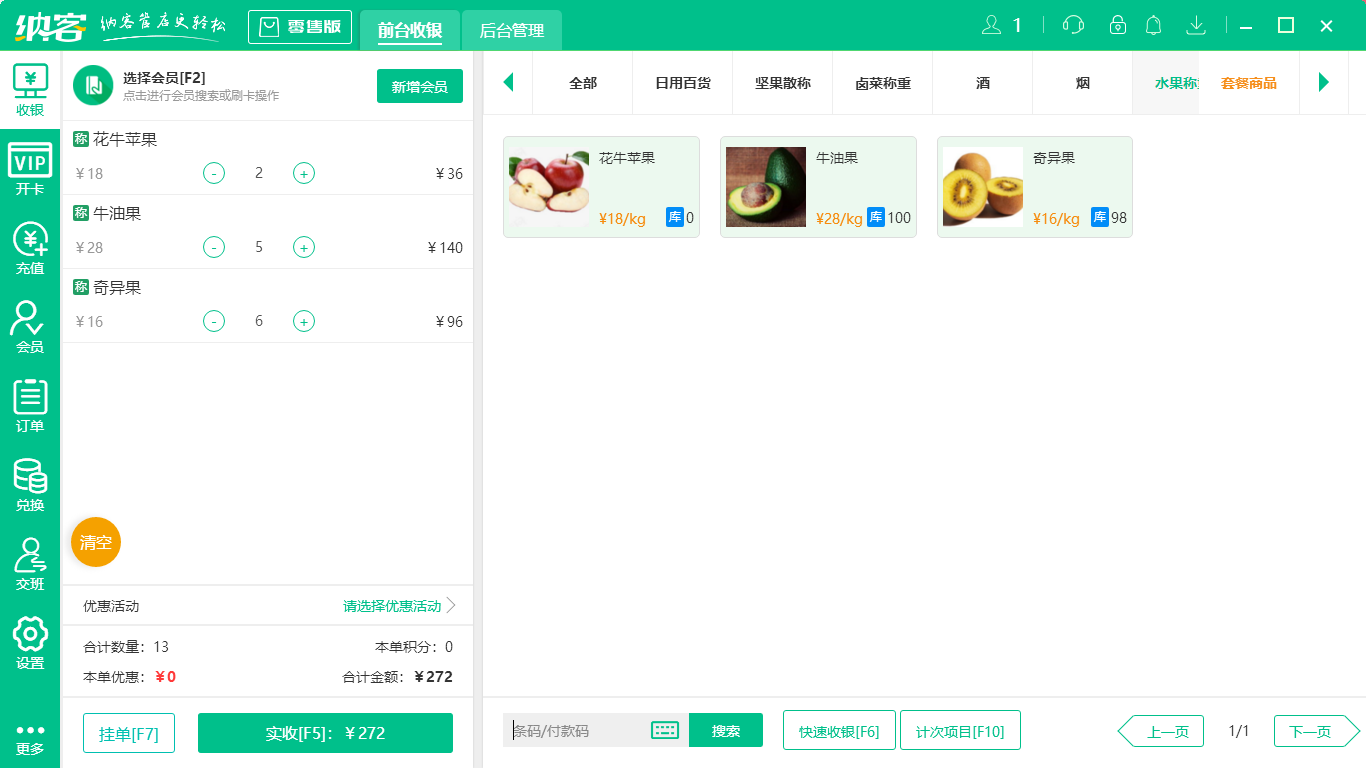The width and height of the screenshot is (1366, 768).
Task: Switch to the 前台收银 tab
Action: click(410, 30)
